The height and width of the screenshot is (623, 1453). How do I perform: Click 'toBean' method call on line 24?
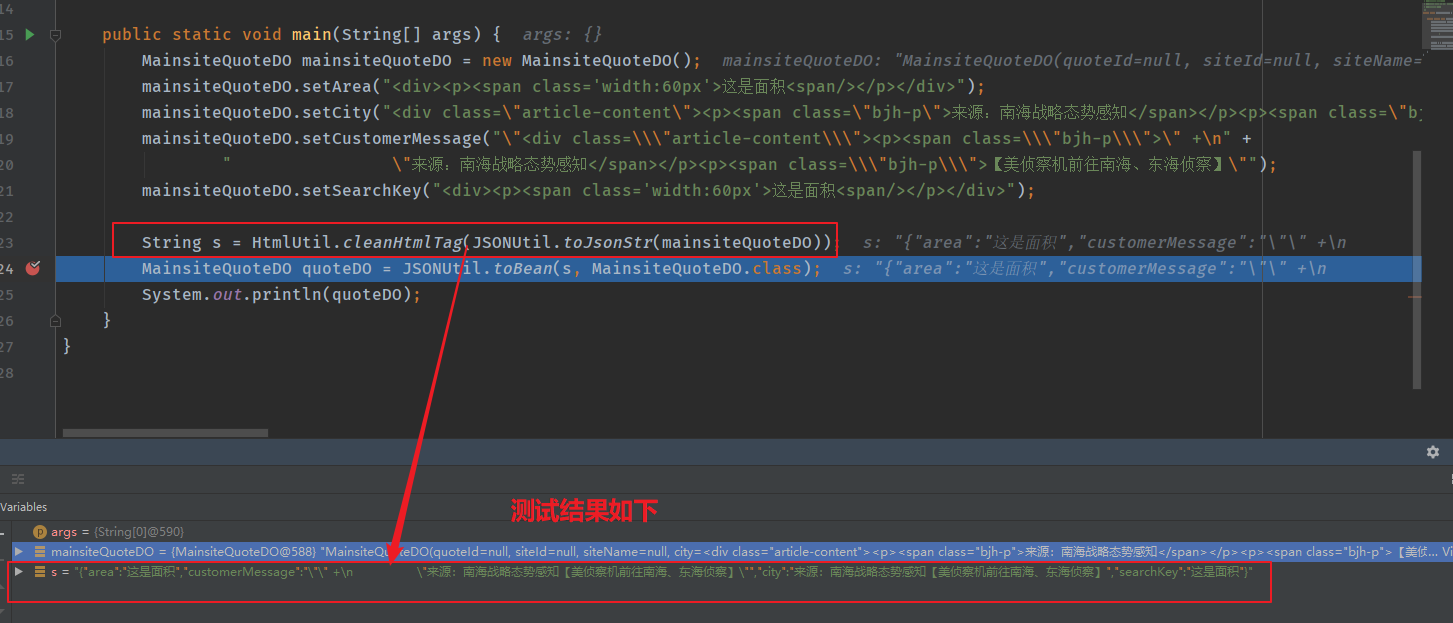522,268
